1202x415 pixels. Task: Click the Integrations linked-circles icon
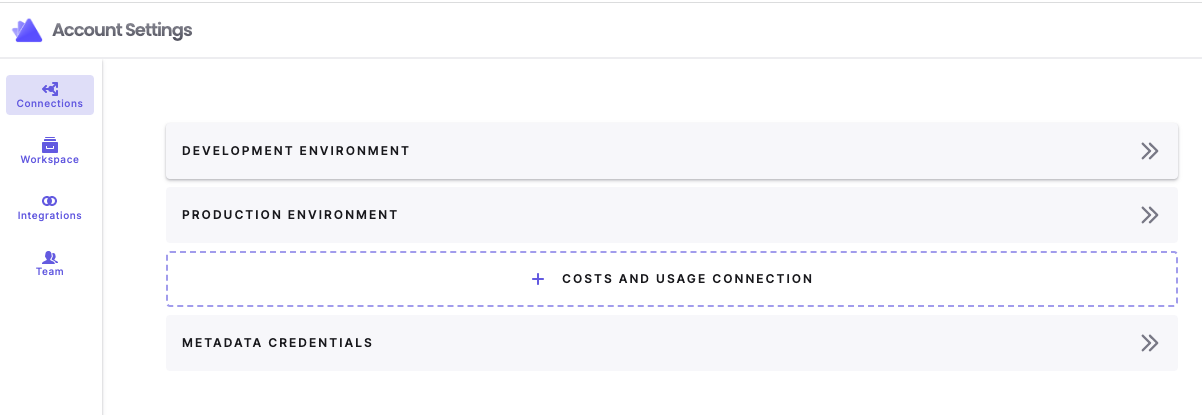coord(50,201)
